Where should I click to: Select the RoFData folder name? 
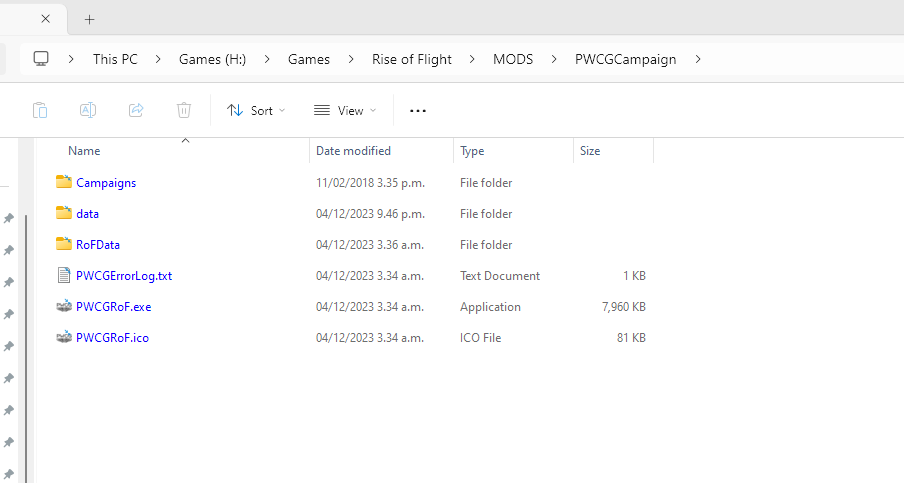(x=98, y=245)
